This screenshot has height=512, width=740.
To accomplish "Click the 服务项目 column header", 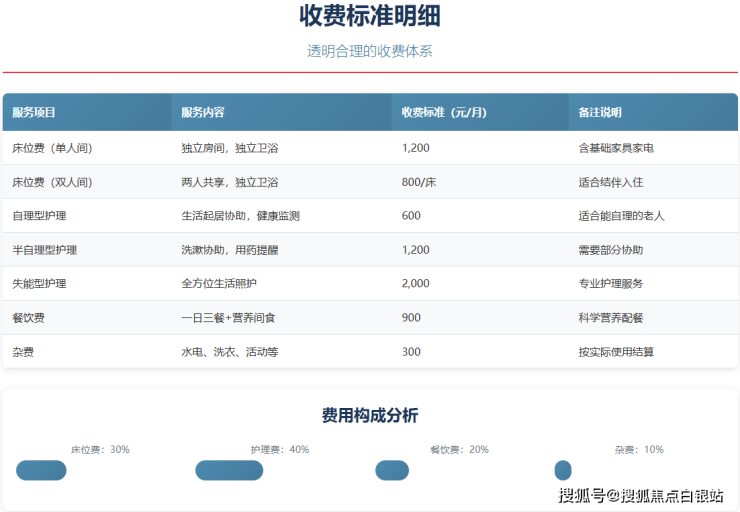I will (x=34, y=112).
